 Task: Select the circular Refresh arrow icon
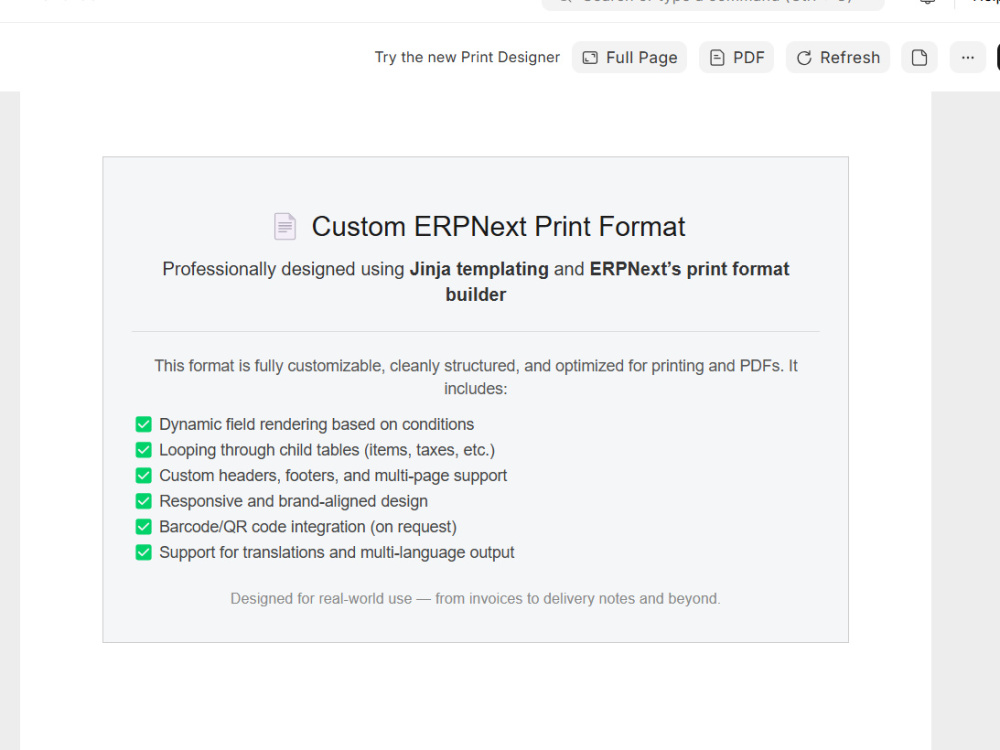click(804, 57)
